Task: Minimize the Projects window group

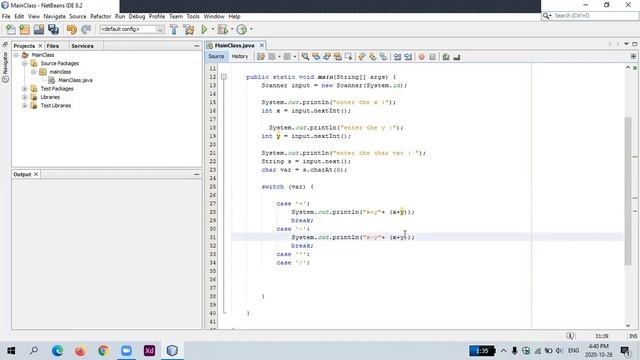Action: pos(197,46)
